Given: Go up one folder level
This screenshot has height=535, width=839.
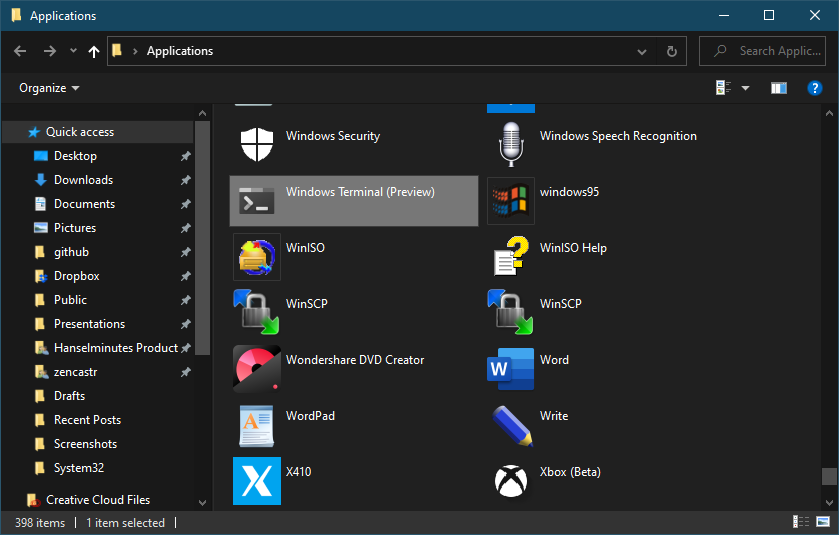Looking at the screenshot, I should coord(94,51).
